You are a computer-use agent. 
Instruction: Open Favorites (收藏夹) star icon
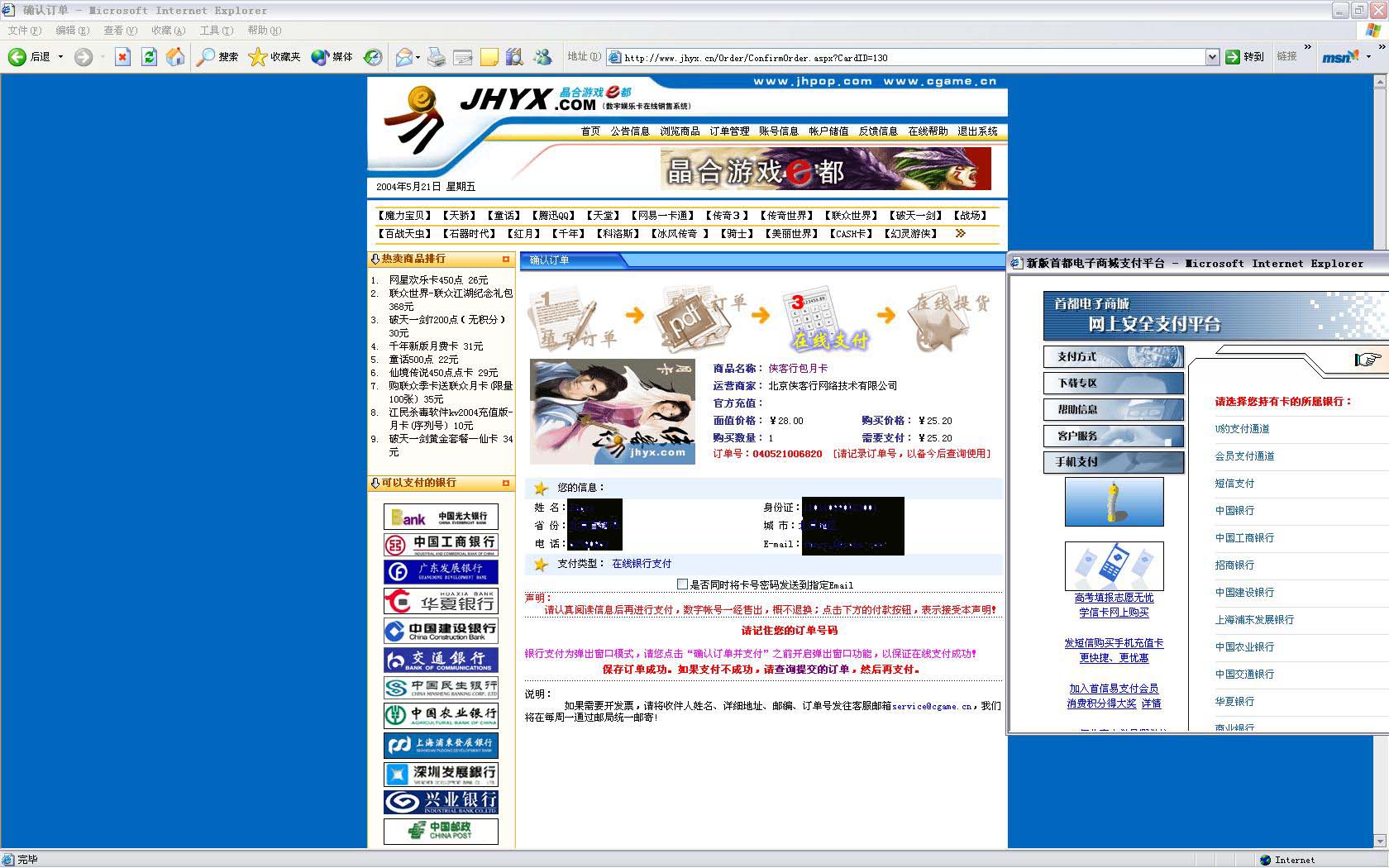[x=274, y=57]
